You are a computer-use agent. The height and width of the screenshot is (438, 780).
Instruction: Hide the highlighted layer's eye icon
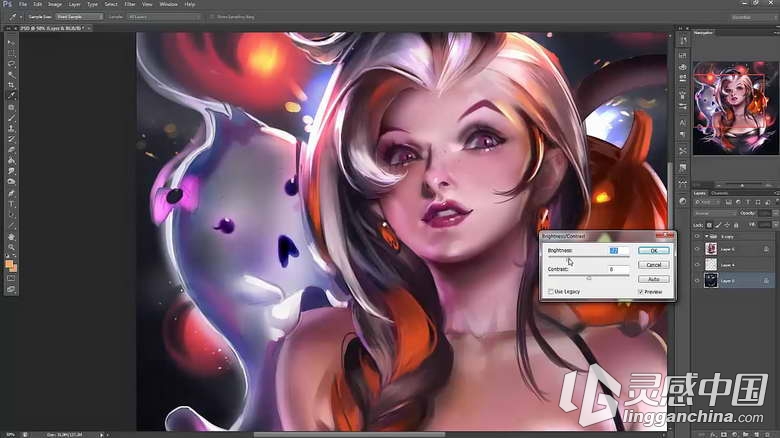coord(697,281)
